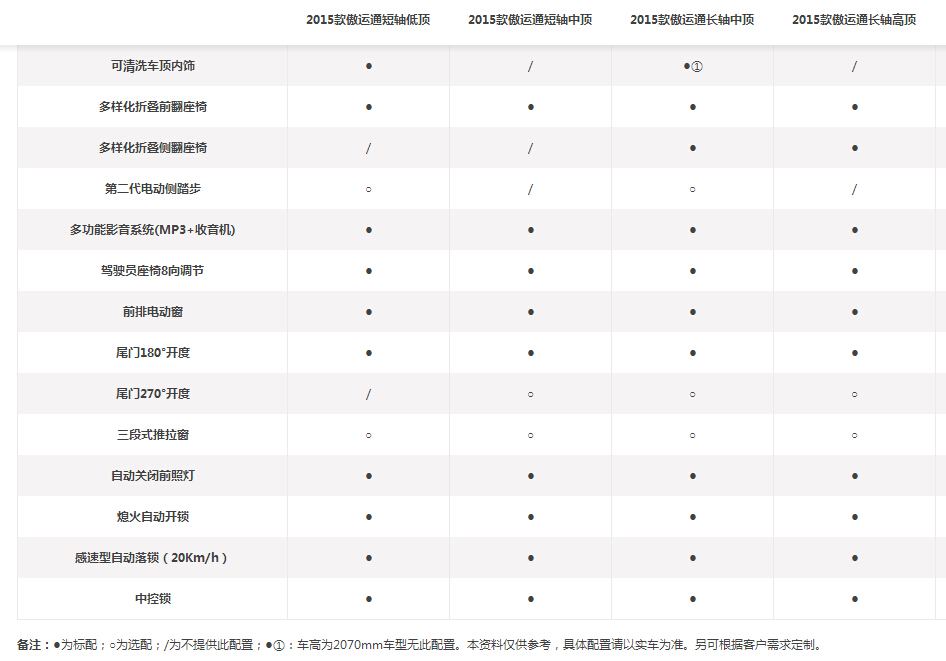Click the 尾门270°开度 circle under 长轴中顶
The width and height of the screenshot is (946, 661).
coord(693,394)
